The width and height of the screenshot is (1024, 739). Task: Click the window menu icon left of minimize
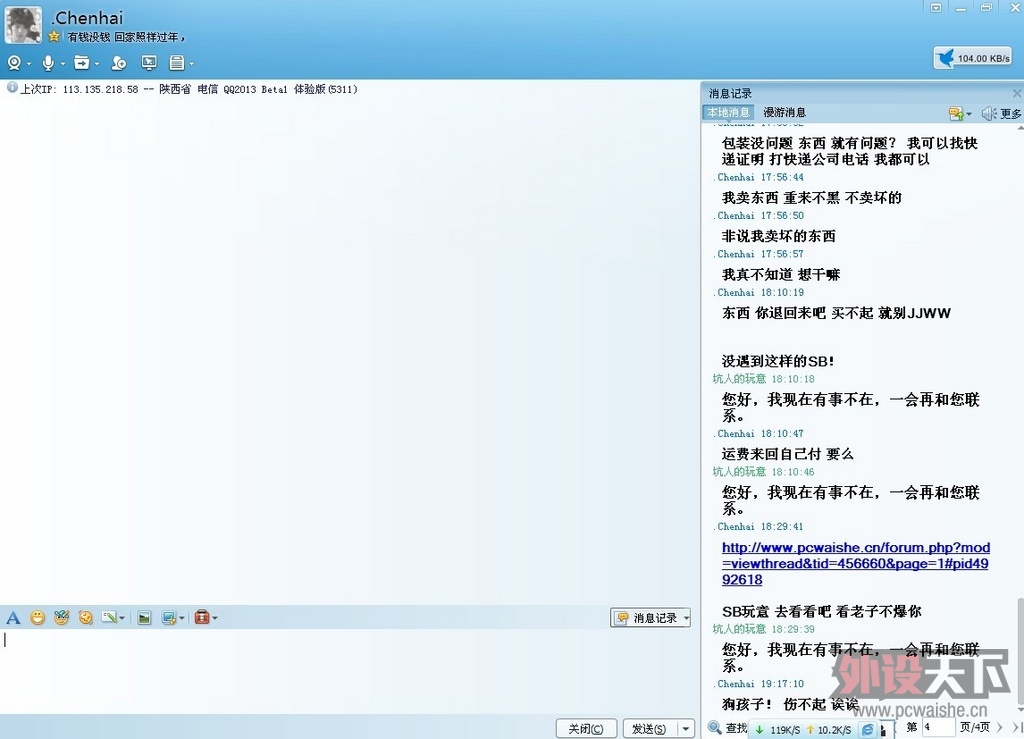[x=936, y=7]
